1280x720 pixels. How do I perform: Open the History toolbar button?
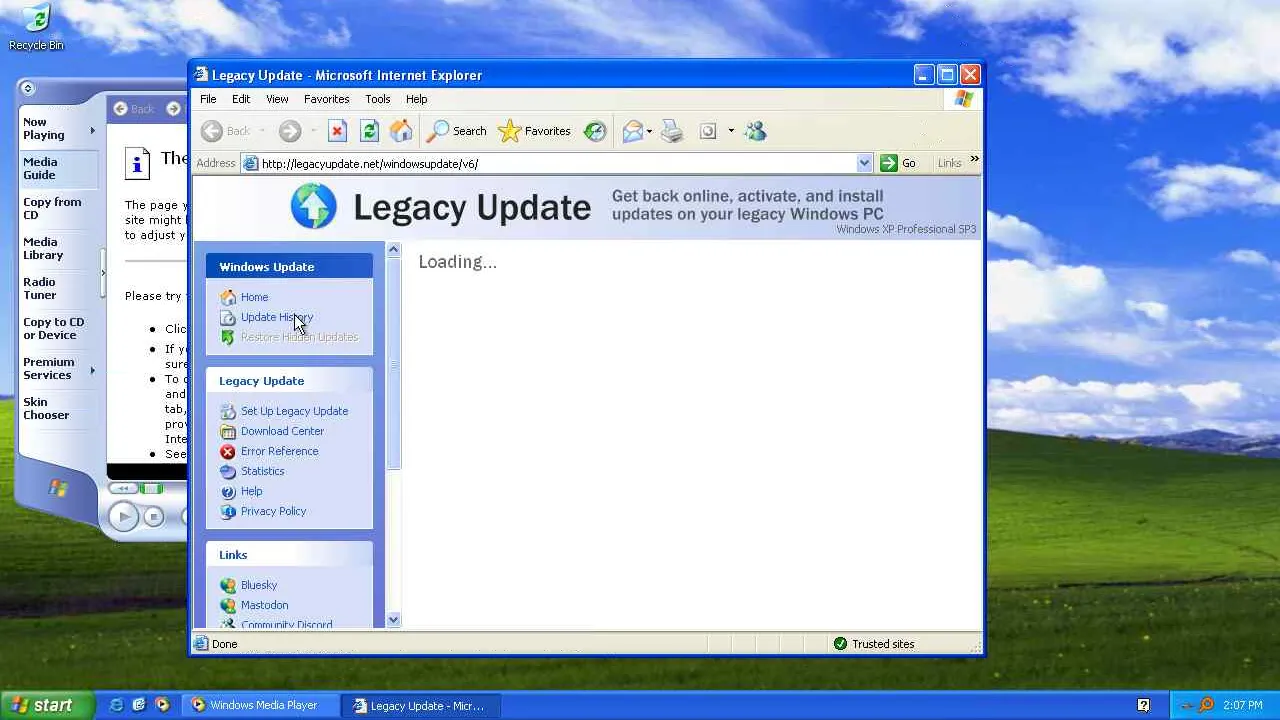coord(595,131)
